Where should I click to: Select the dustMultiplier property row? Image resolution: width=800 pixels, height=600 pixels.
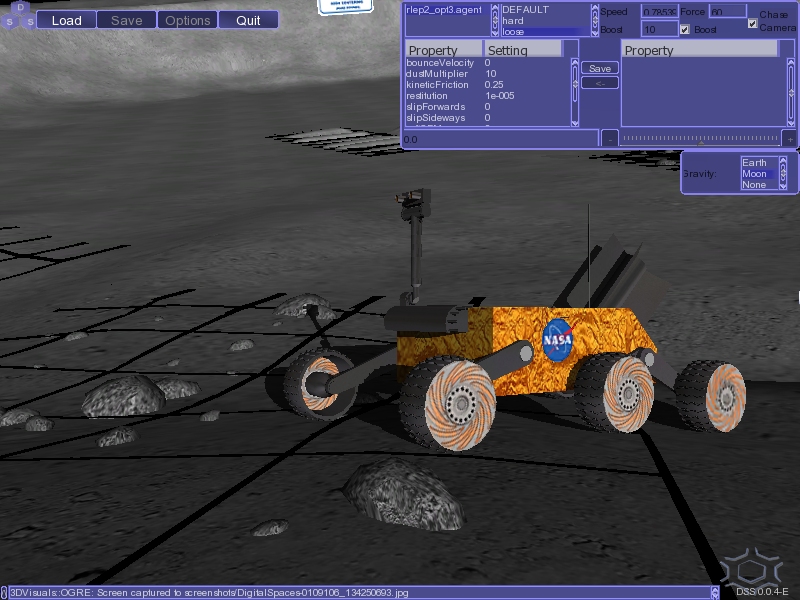coord(488,74)
